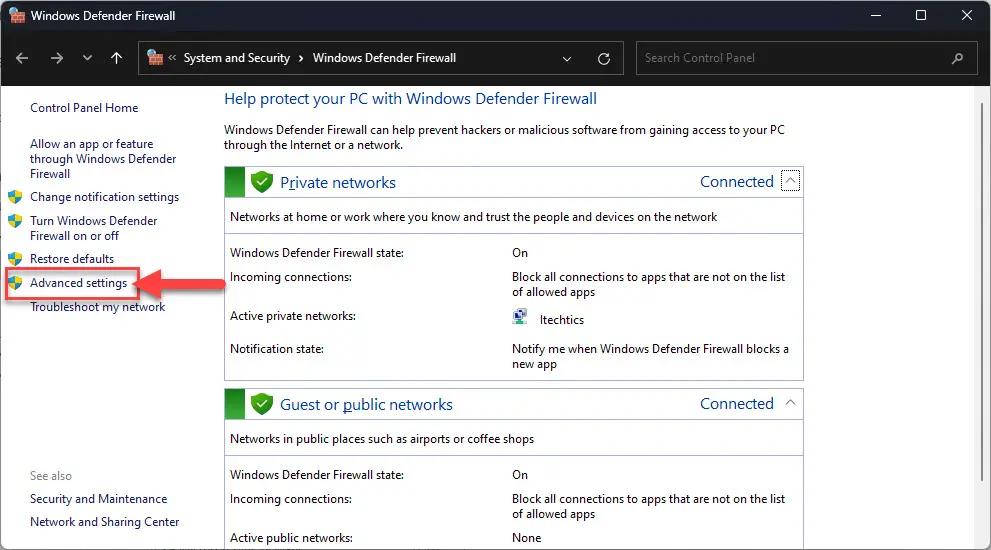Image resolution: width=991 pixels, height=550 pixels.
Task: Click 'Notification state:' label in Private networks
Action: click(x=277, y=349)
